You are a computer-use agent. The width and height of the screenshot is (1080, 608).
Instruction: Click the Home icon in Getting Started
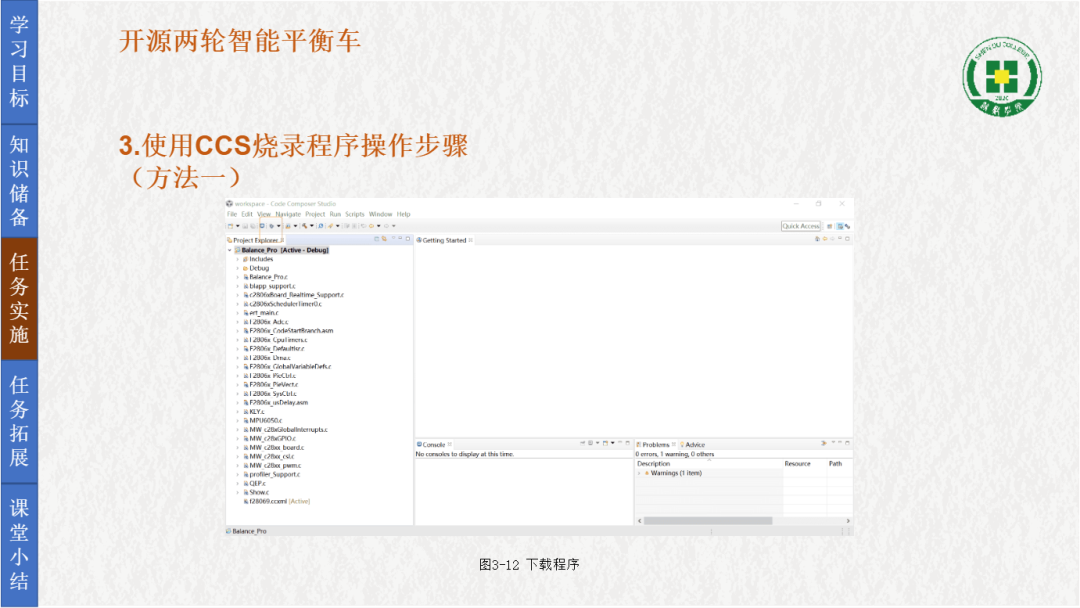coord(818,239)
